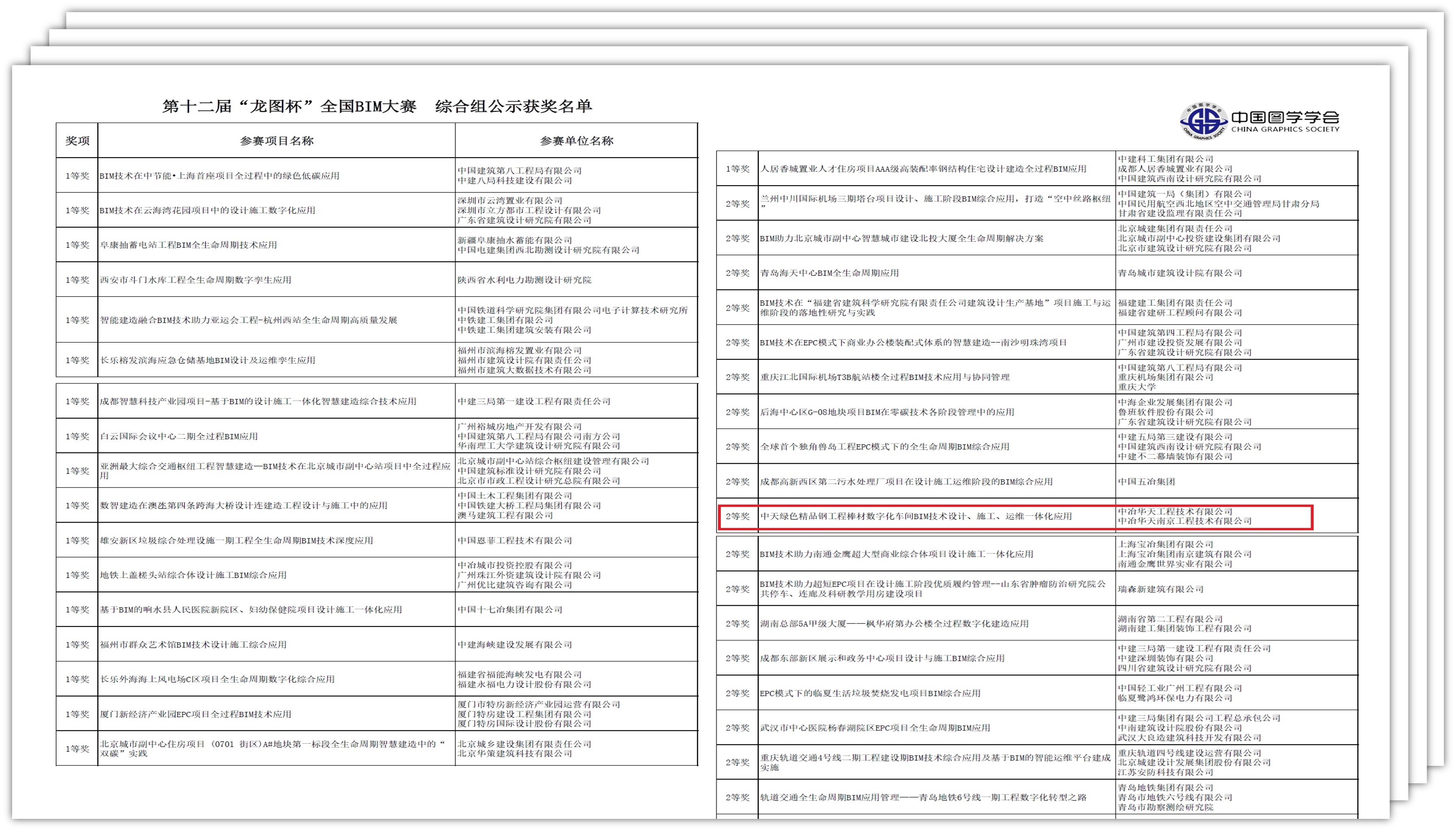Select the 杭州西站 智能建造 project row

tap(376, 320)
